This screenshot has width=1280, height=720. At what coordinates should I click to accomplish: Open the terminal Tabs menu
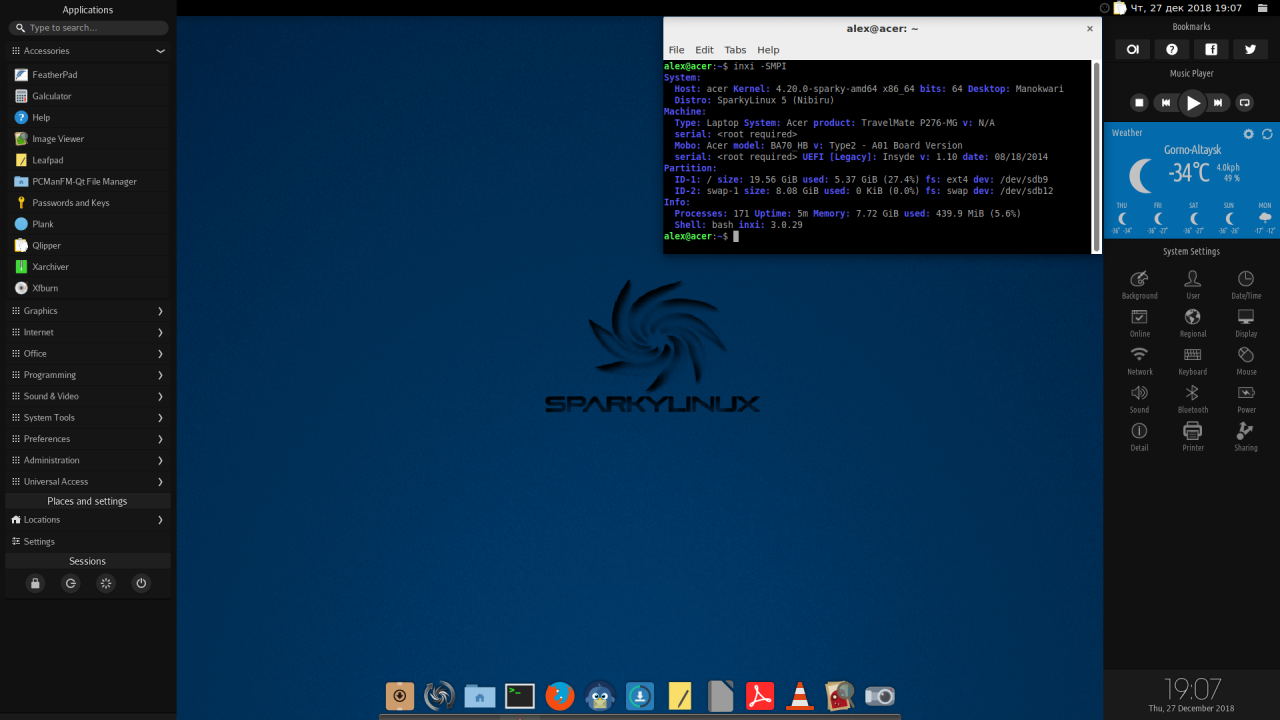[x=735, y=50]
